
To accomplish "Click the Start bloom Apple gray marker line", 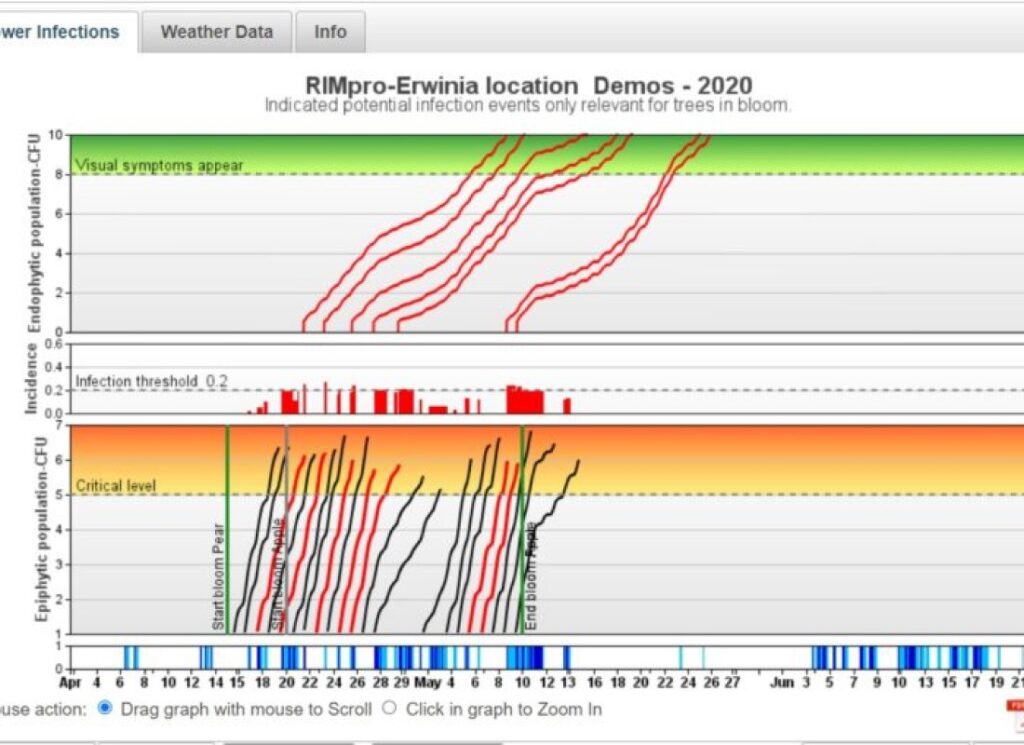I will 286,529.
